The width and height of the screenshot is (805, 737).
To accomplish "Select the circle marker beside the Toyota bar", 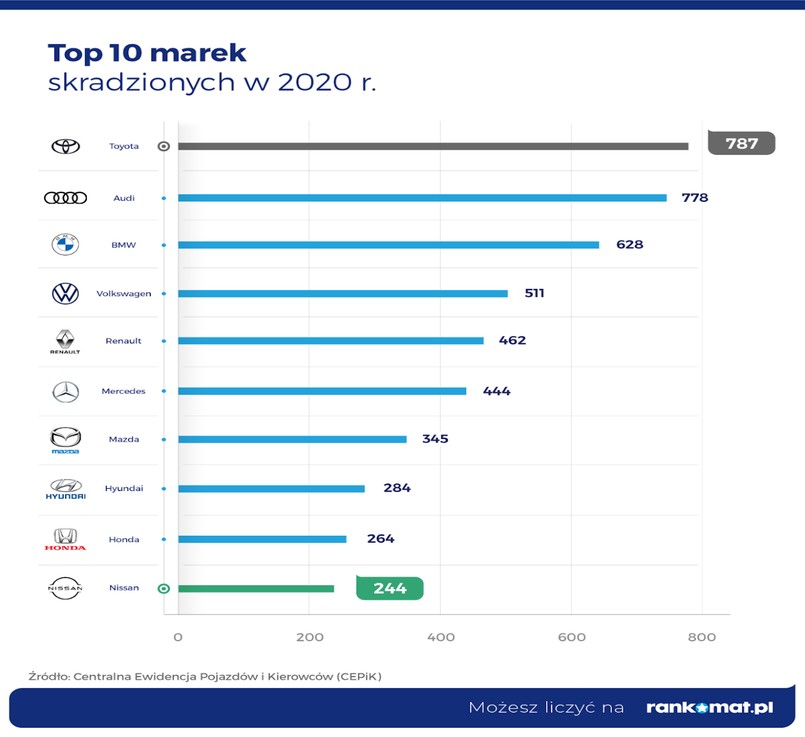I will tap(161, 146).
